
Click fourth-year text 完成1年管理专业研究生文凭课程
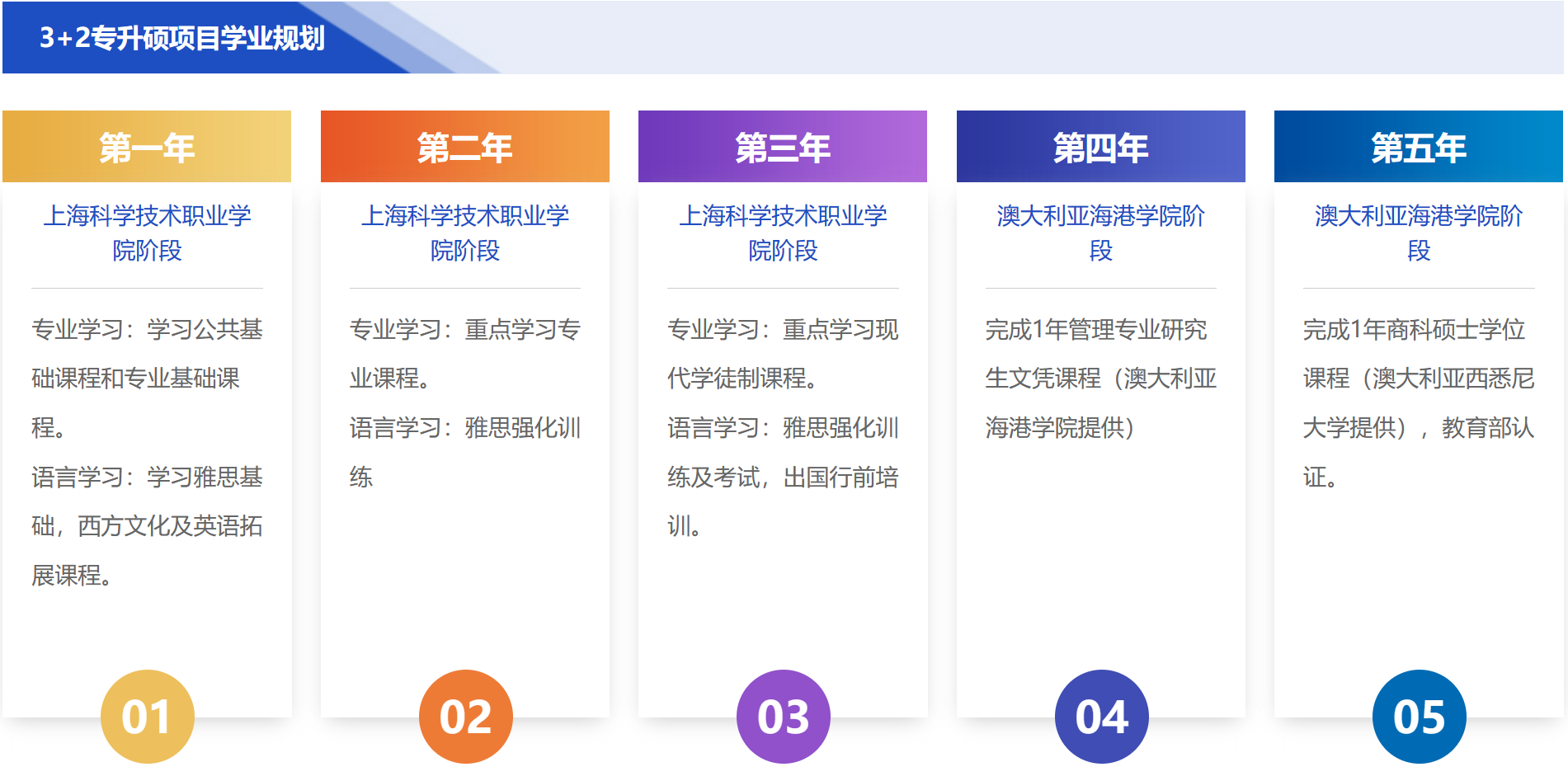[x=1101, y=354]
